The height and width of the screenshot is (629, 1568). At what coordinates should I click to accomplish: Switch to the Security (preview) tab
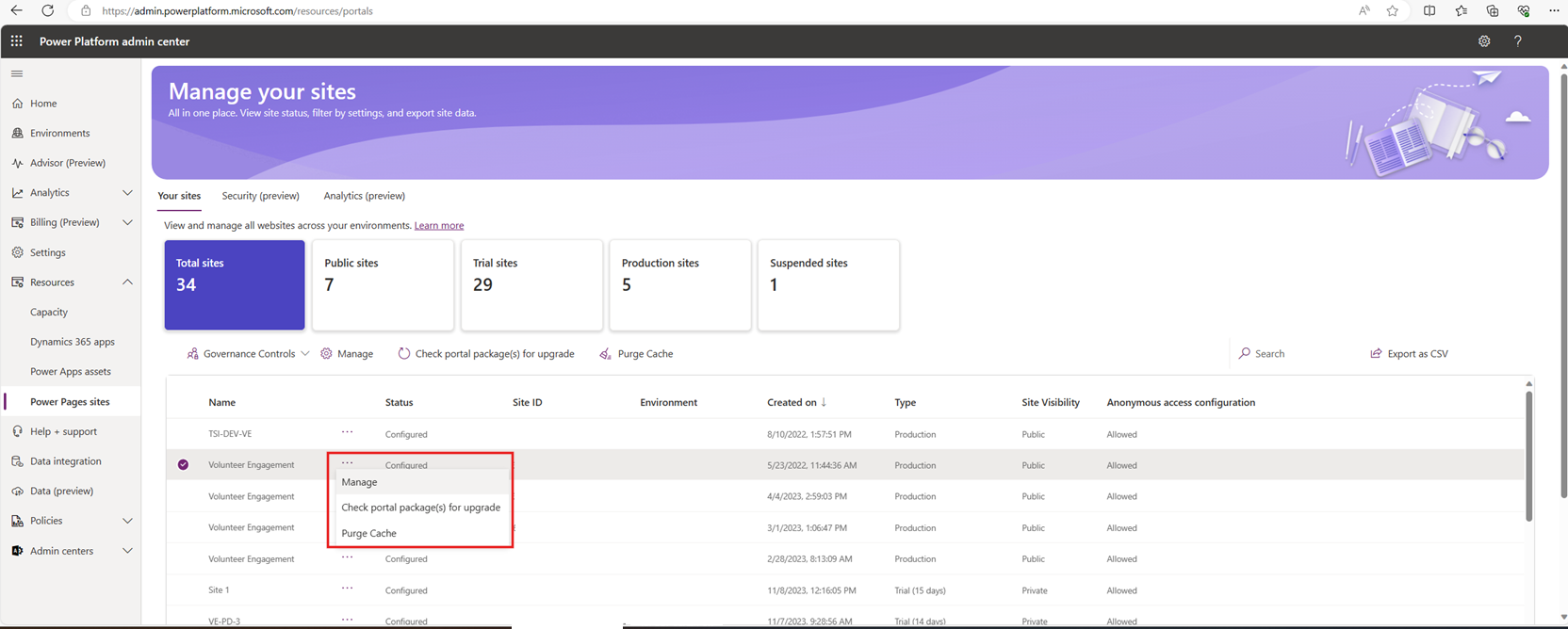(x=260, y=196)
